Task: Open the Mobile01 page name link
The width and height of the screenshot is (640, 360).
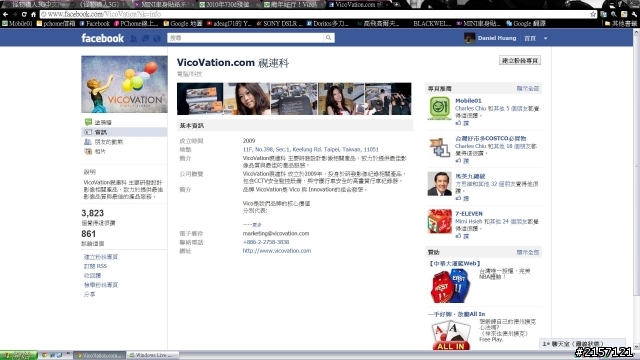Action: click(x=468, y=100)
